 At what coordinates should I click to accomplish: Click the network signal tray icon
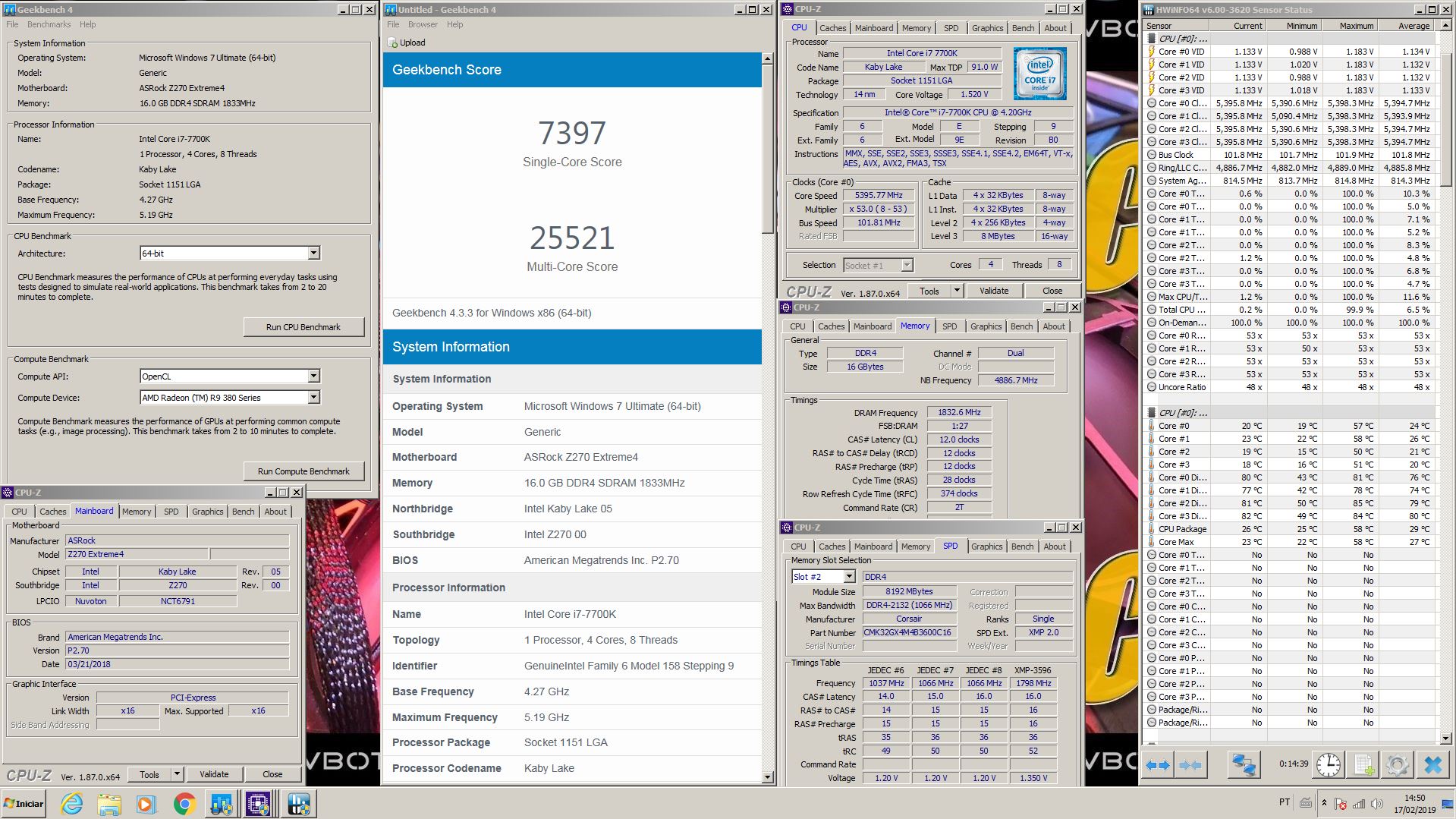(x=1359, y=804)
